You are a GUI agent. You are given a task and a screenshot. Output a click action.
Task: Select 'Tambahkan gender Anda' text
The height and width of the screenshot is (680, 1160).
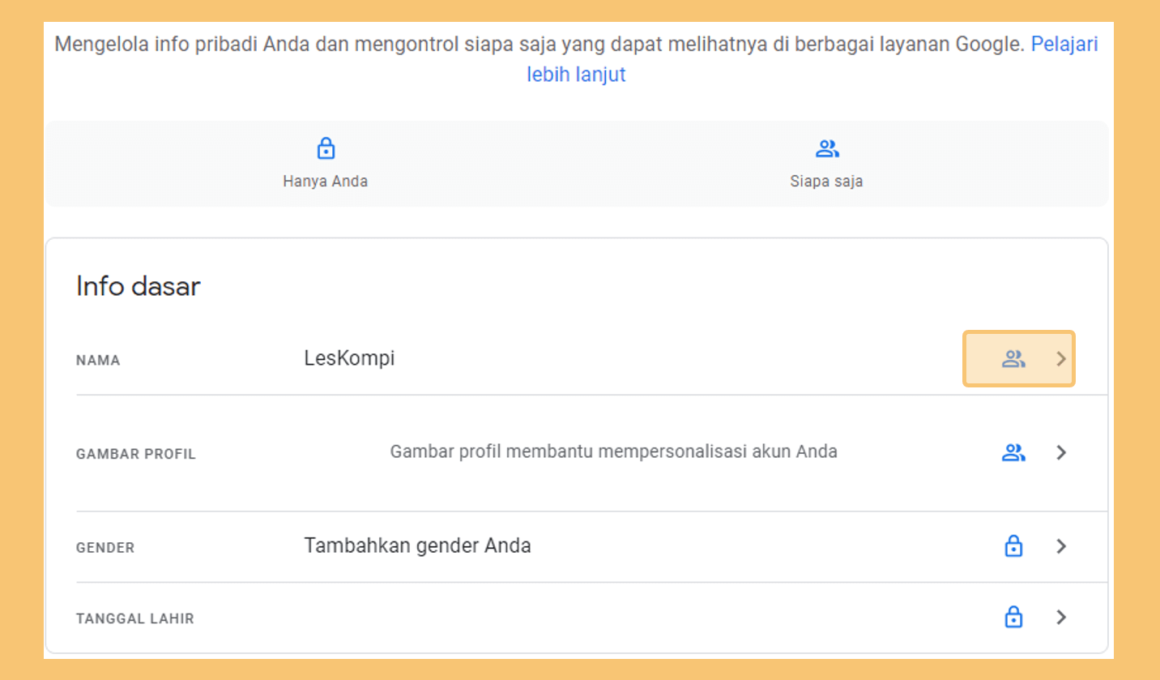[x=417, y=546]
